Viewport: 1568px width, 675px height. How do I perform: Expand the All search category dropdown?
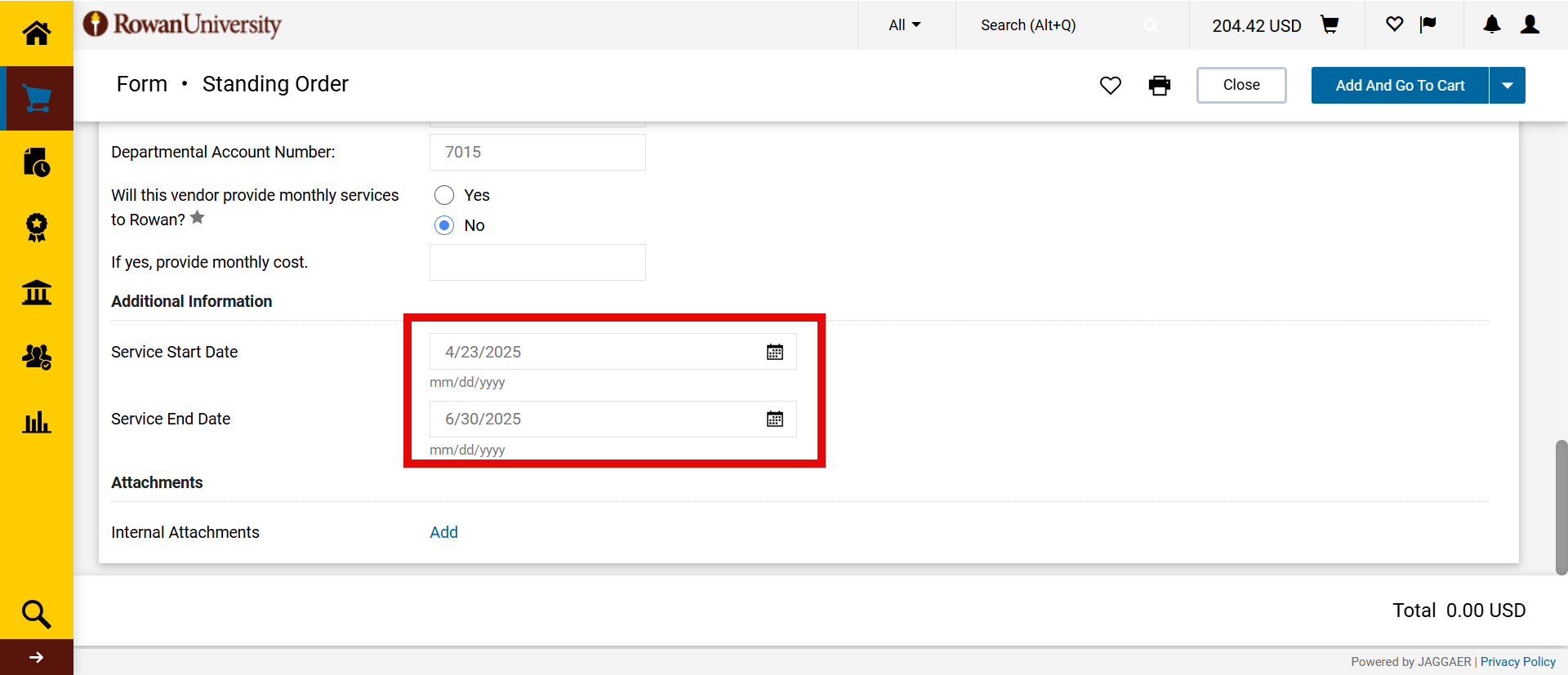coord(904,25)
